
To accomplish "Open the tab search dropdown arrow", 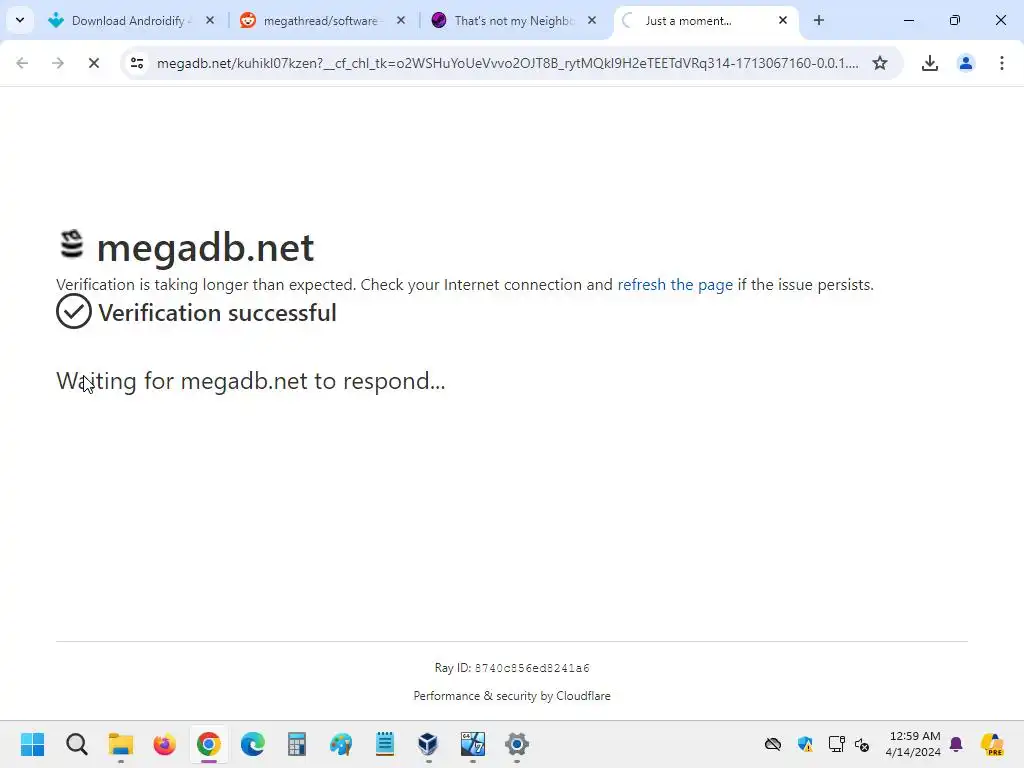I will [x=20, y=20].
